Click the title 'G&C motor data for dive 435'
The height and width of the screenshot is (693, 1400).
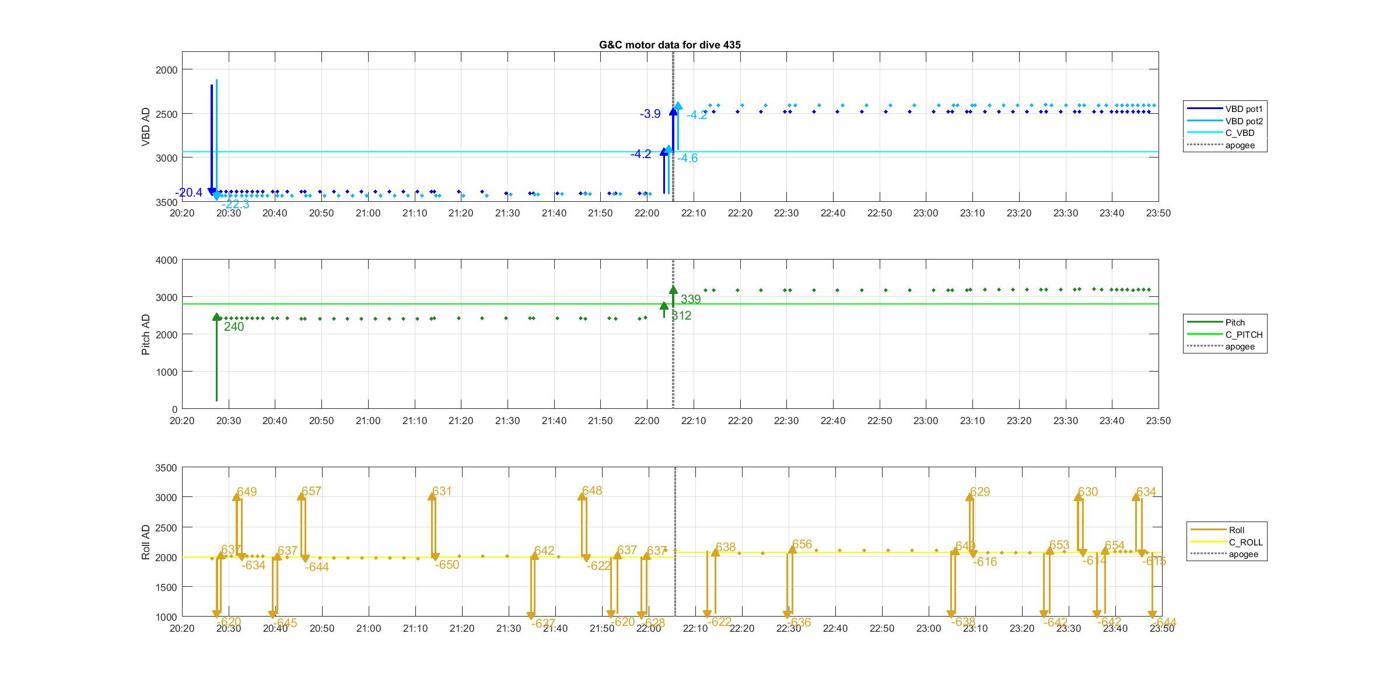pos(670,45)
